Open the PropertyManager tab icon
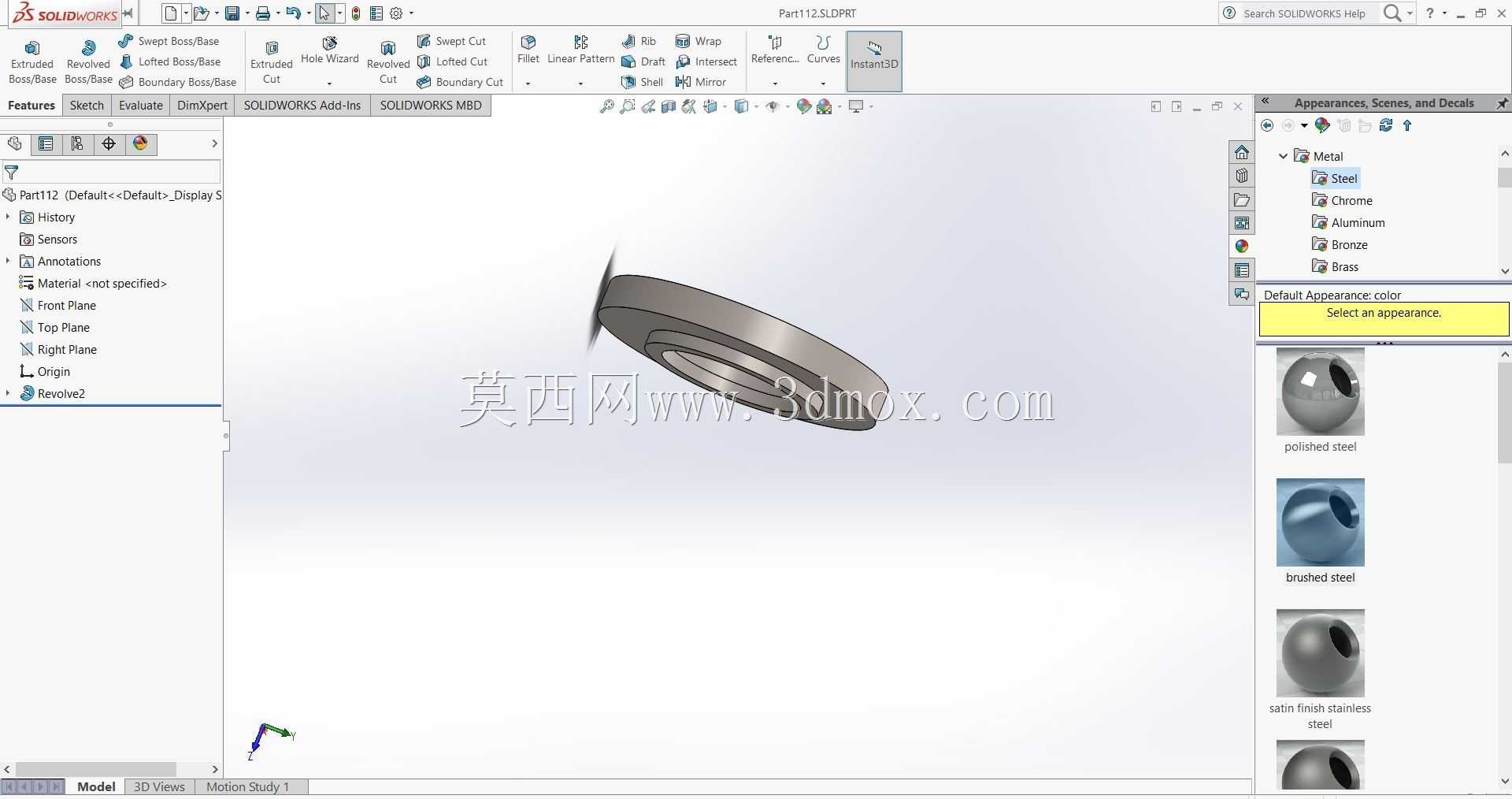1512x799 pixels. click(46, 143)
